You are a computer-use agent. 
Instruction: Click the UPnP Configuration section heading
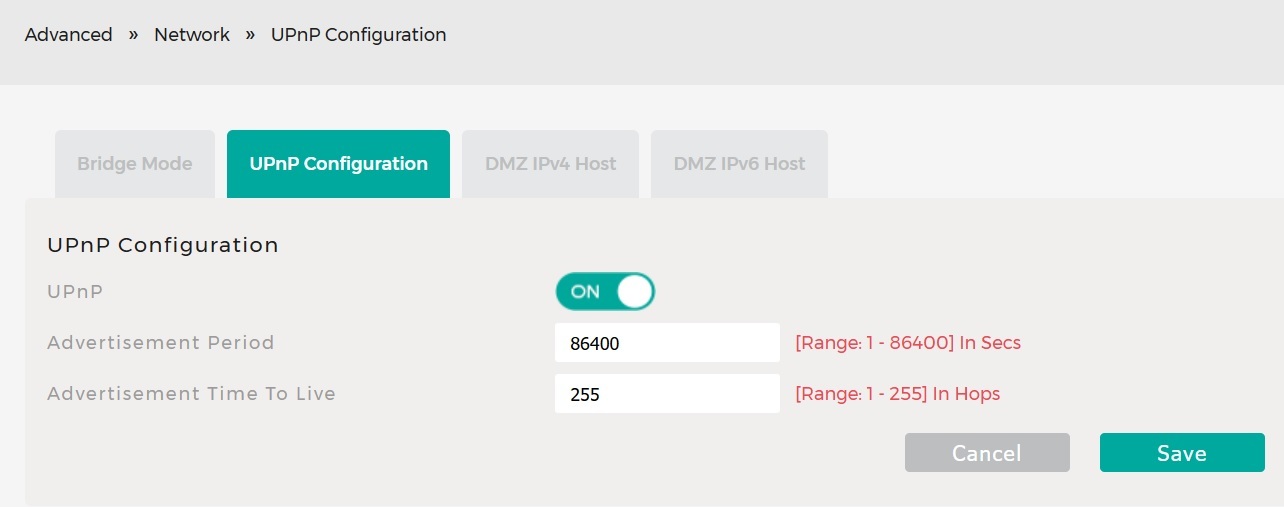163,245
